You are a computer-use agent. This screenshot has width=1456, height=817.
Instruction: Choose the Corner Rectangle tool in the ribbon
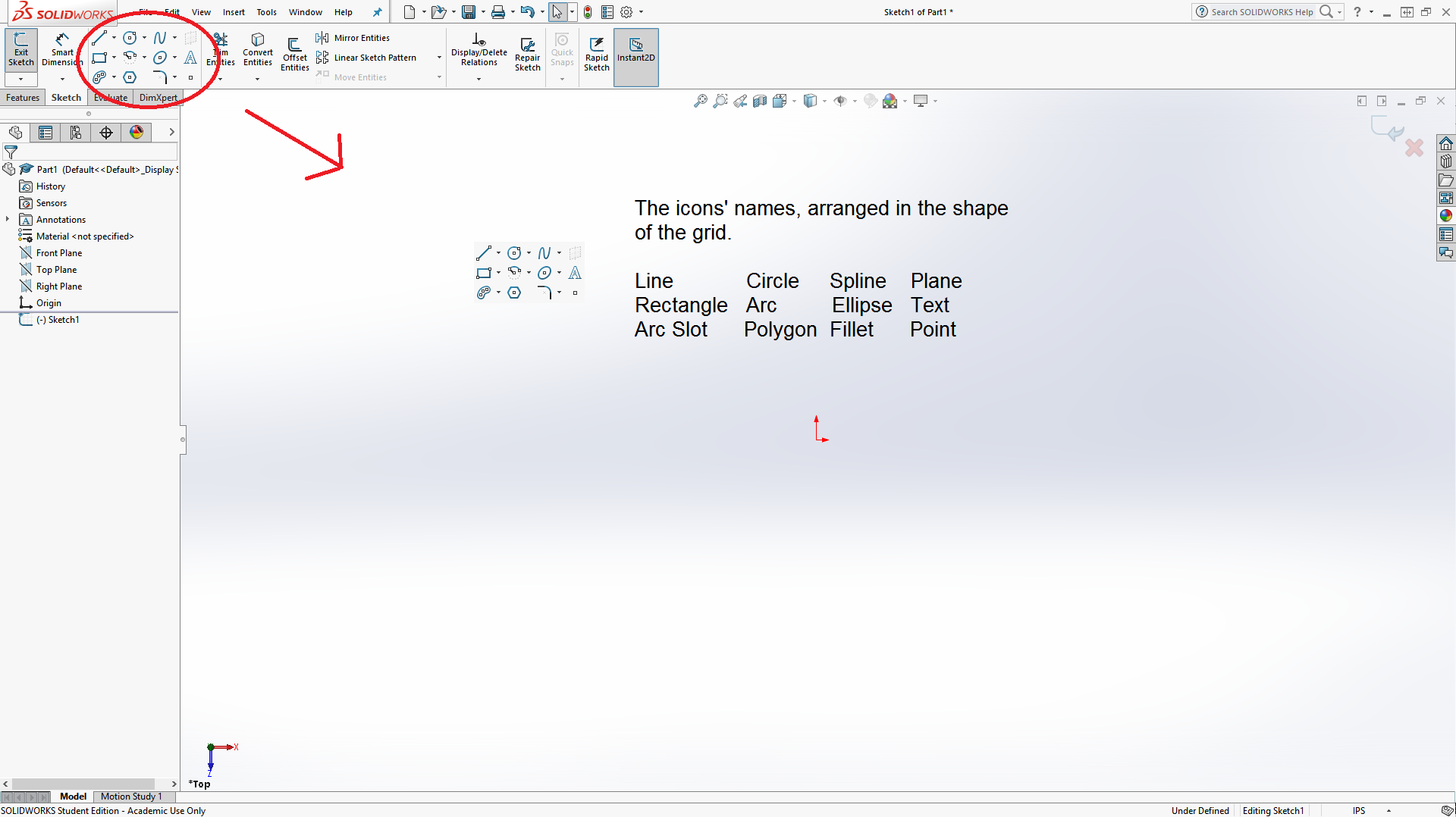click(x=99, y=58)
